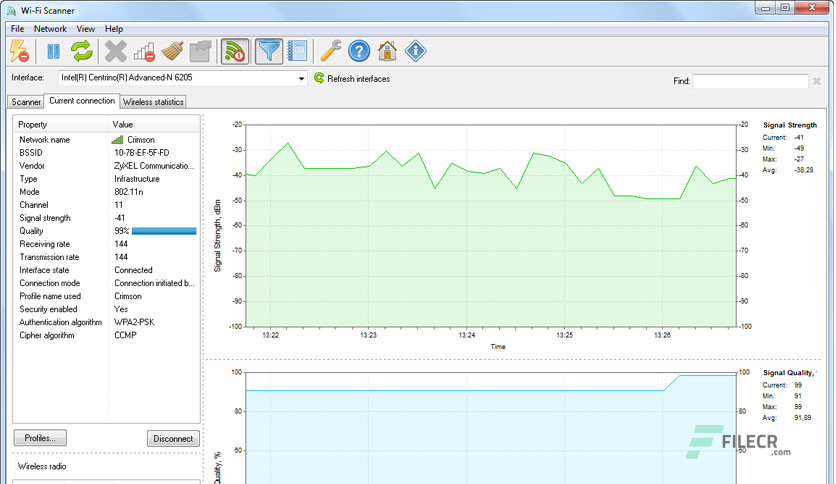The width and height of the screenshot is (836, 484).
Task: Select the Type Infrastructure value
Action: tap(137, 179)
